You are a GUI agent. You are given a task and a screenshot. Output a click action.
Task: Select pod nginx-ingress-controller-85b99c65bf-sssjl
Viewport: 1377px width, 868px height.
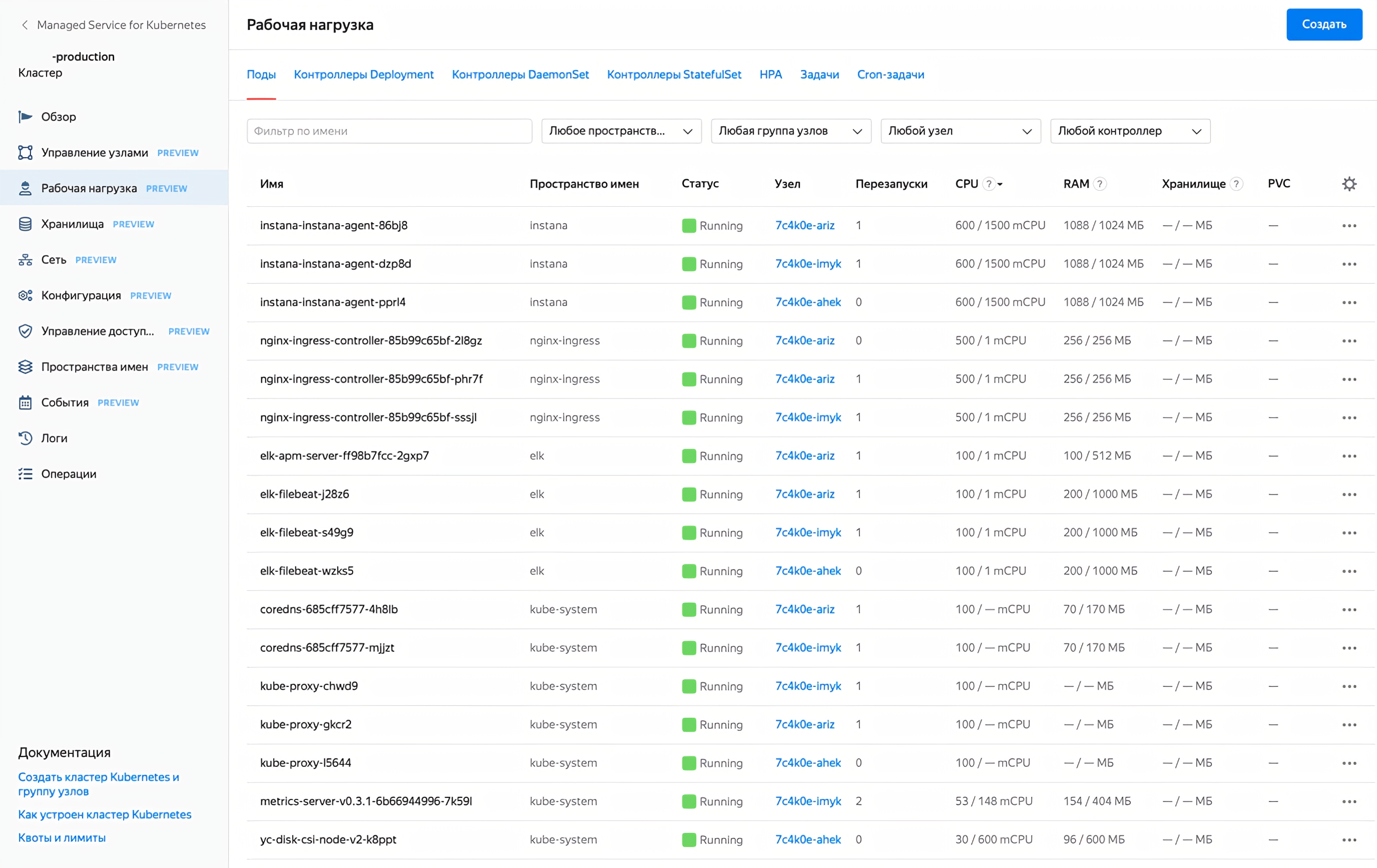coord(368,417)
